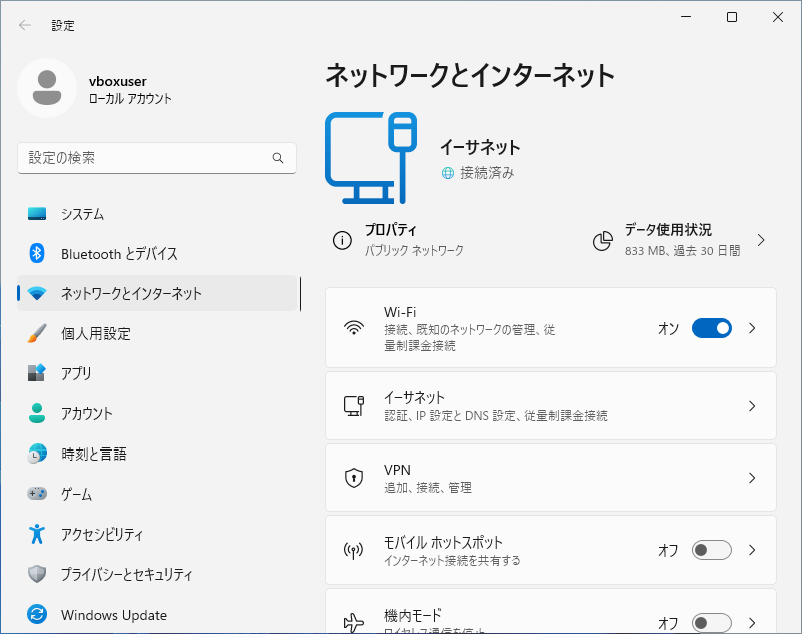
Task: Click the vboxuser profile avatar
Action: coord(47,88)
